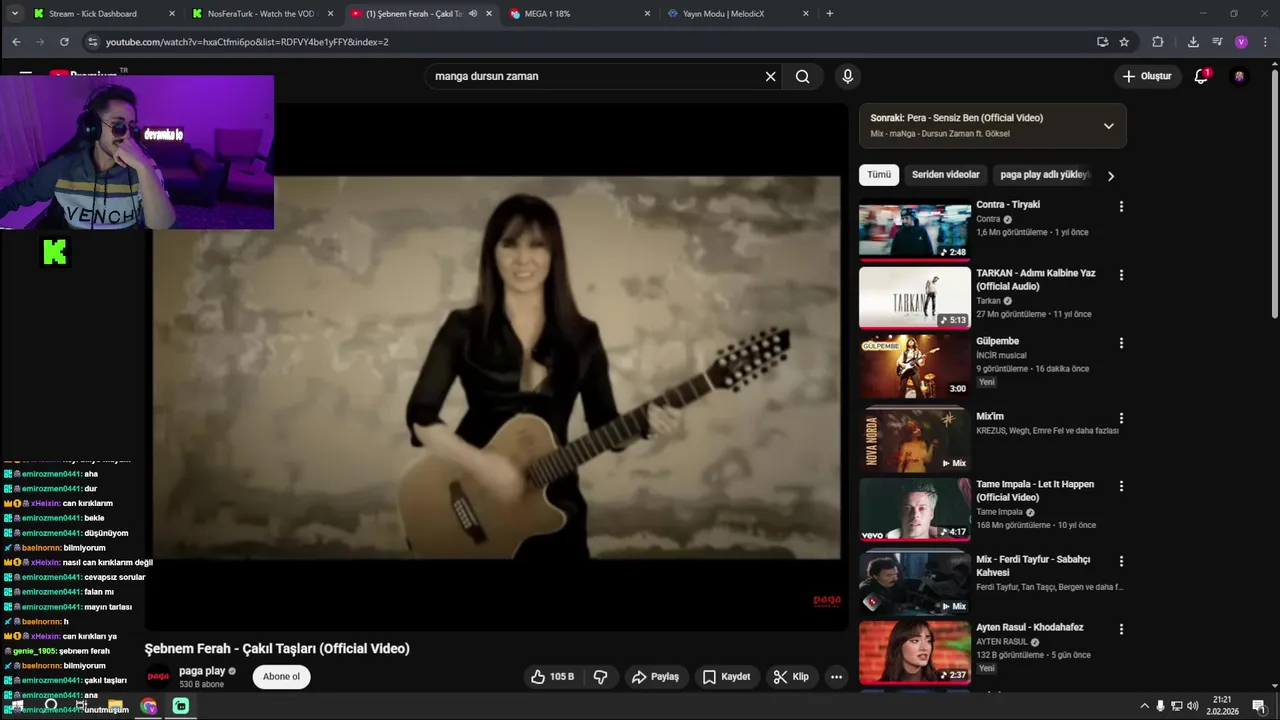Open the paga play channel name link
This screenshot has width=1280, height=720.
coord(202,671)
